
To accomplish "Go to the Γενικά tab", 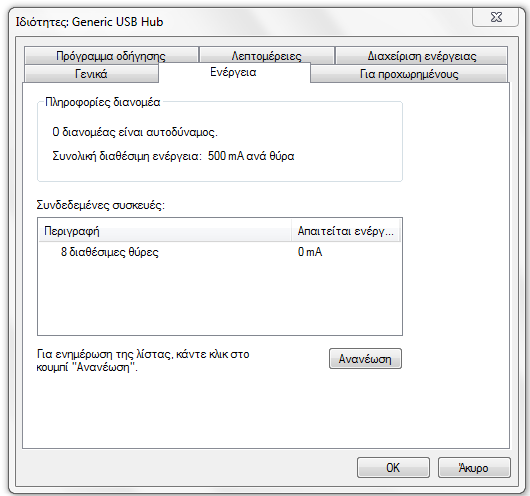I will click(91, 73).
